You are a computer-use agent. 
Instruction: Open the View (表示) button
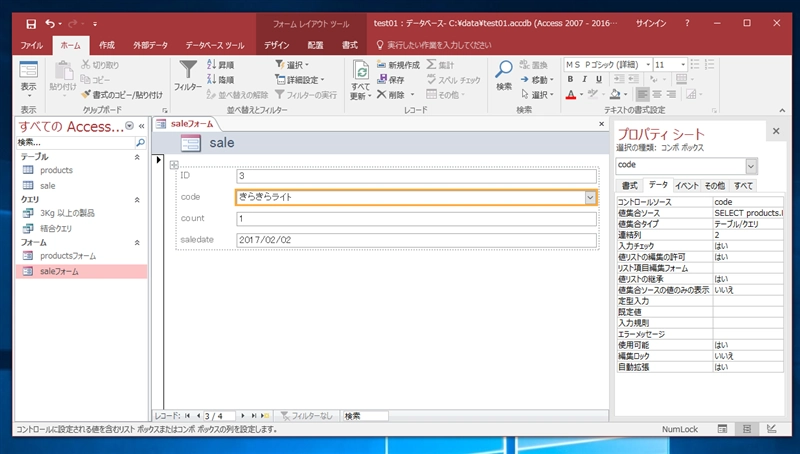tap(28, 80)
